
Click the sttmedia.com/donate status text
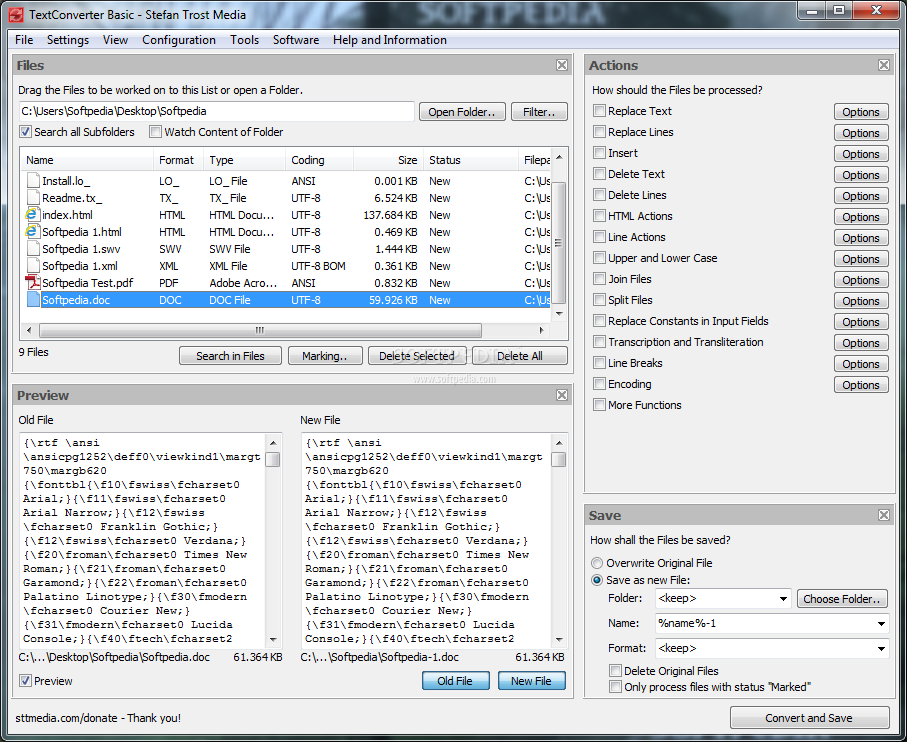tap(98, 718)
